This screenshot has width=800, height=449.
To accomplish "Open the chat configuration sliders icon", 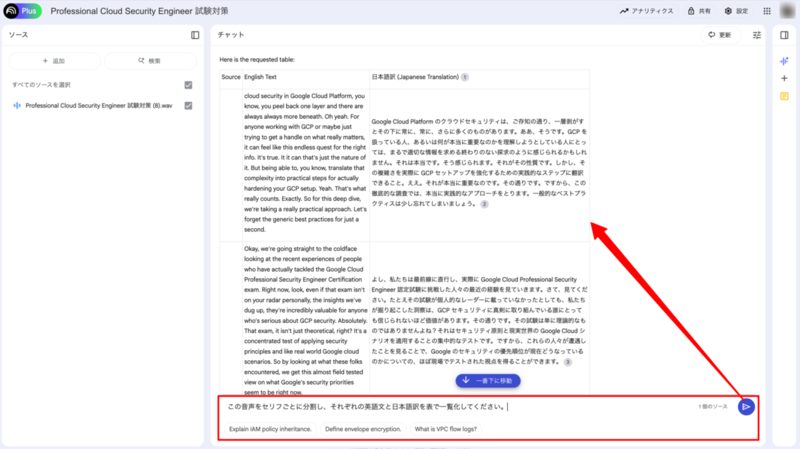I will [x=757, y=35].
